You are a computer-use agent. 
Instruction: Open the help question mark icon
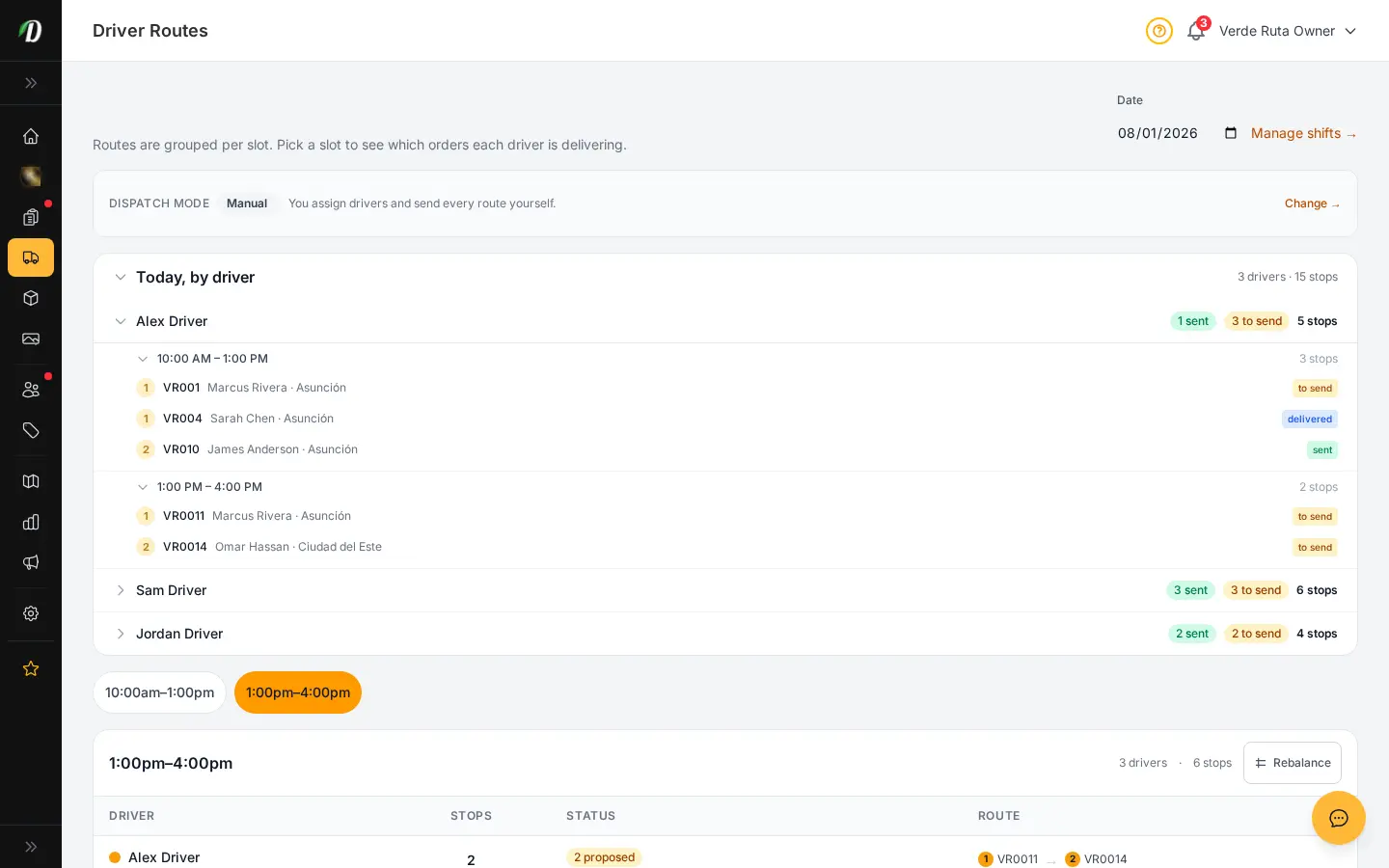1159,31
